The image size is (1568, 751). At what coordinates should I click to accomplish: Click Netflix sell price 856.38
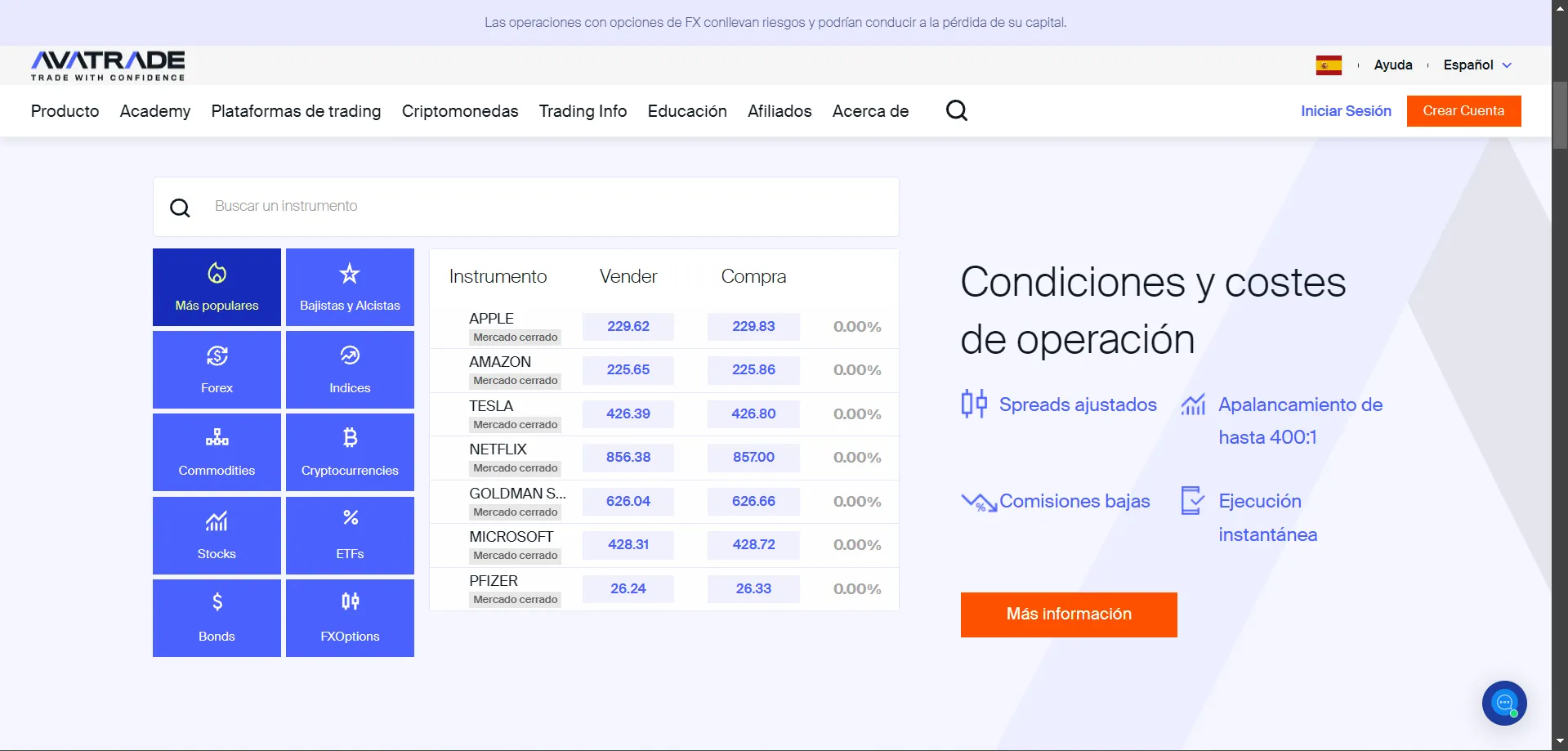tap(628, 457)
